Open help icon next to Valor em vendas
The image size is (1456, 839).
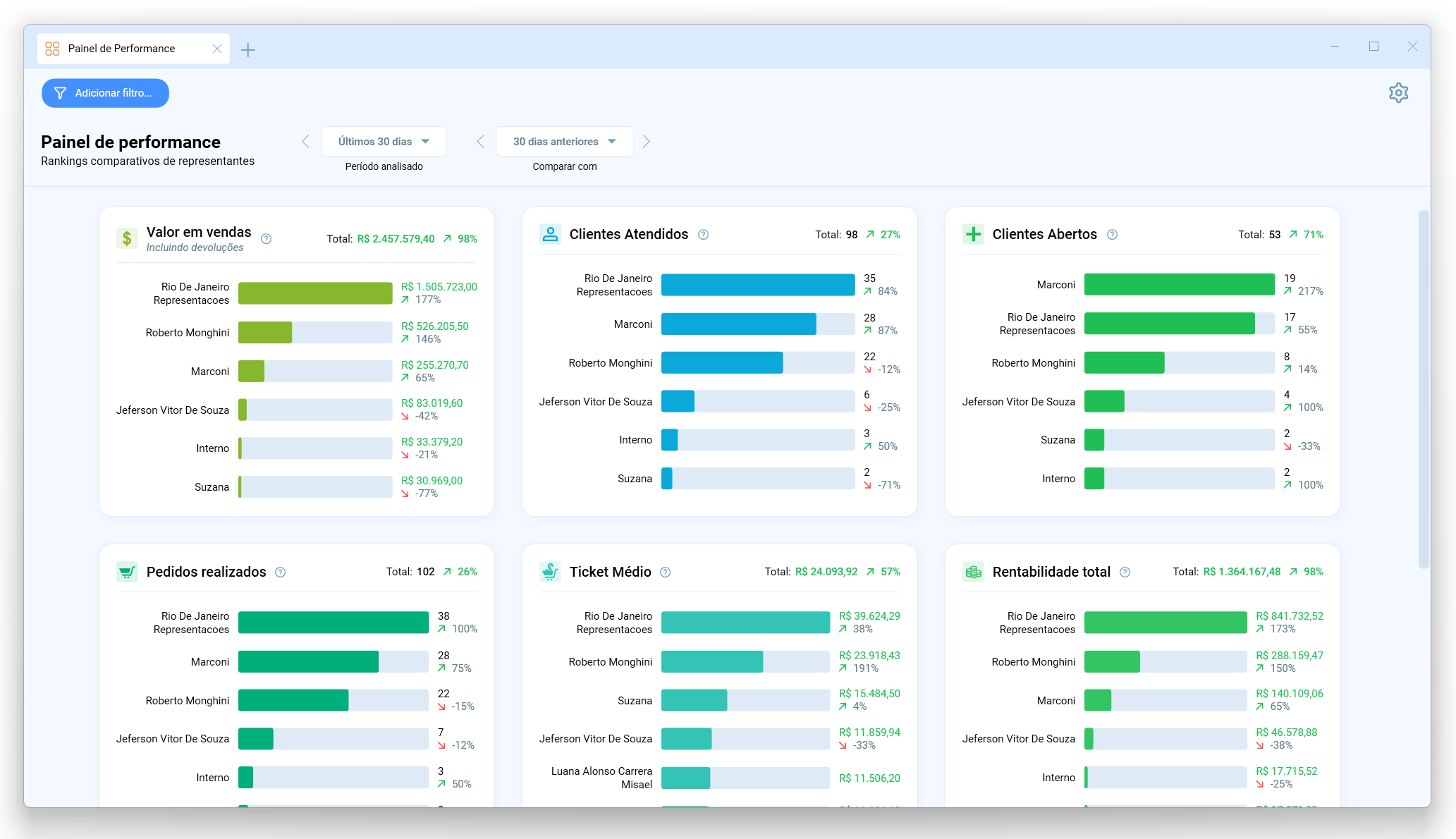(266, 239)
